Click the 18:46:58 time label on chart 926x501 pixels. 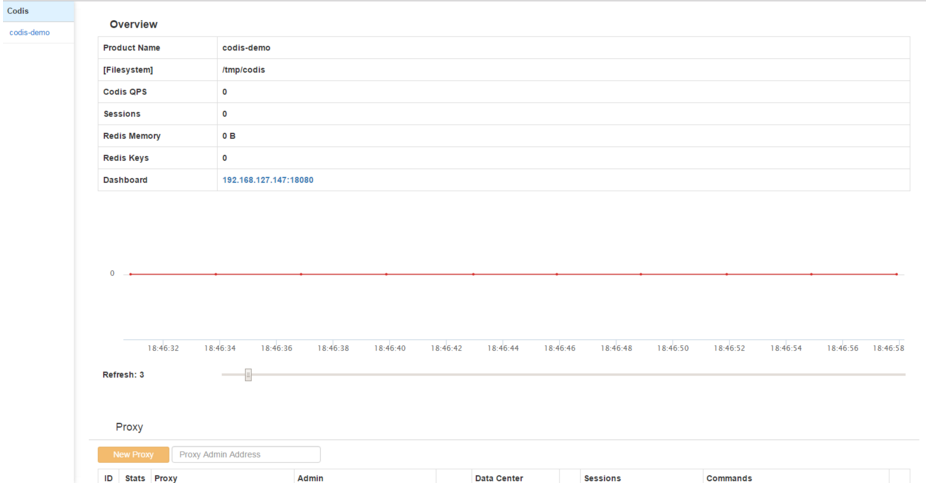coord(888,348)
